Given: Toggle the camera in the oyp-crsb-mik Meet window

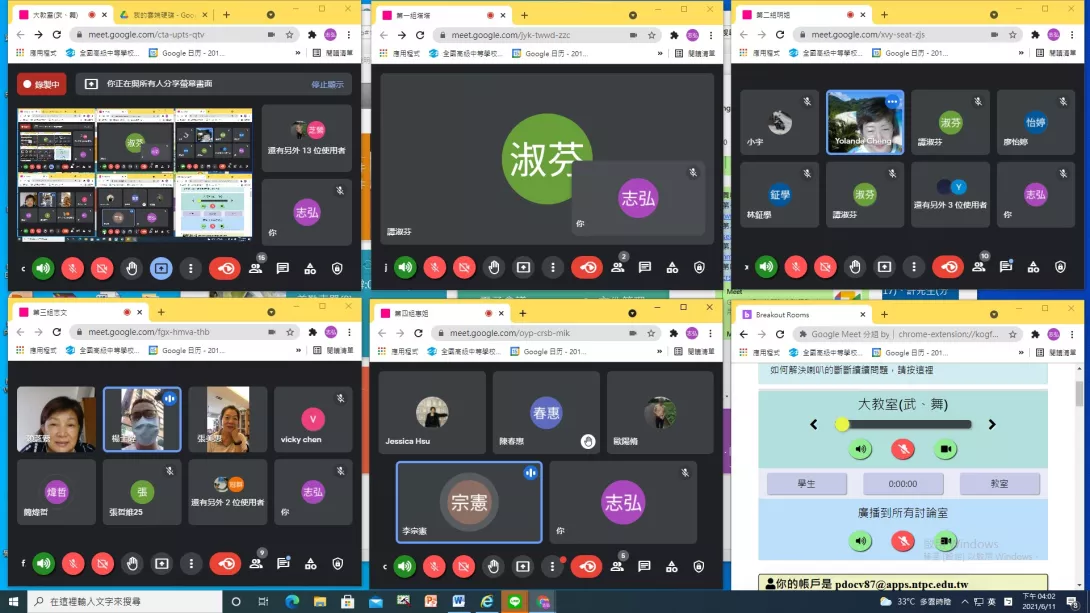Looking at the screenshot, I should pos(463,566).
